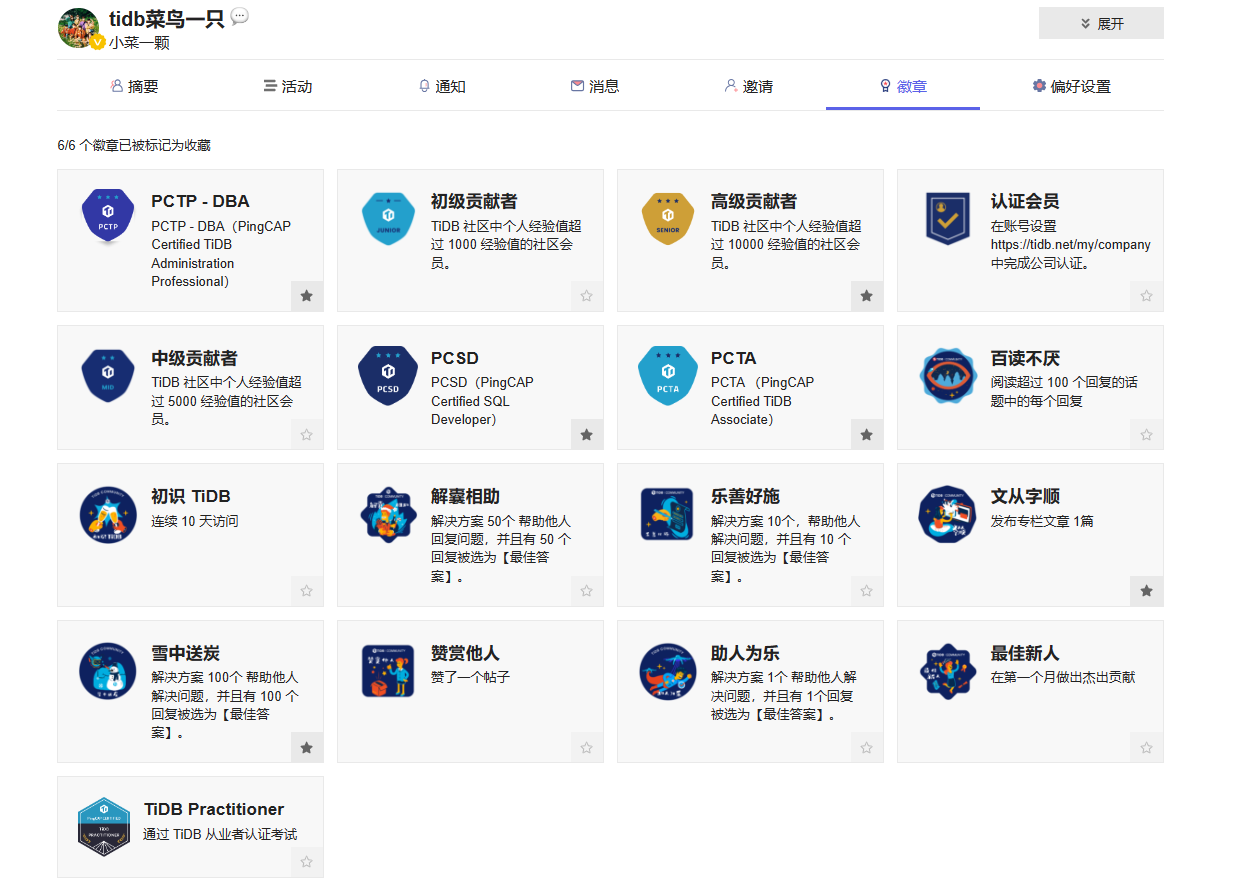This screenshot has width=1249, height=896.
Task: Open the 认证会员 shield badge icon
Action: point(947,217)
